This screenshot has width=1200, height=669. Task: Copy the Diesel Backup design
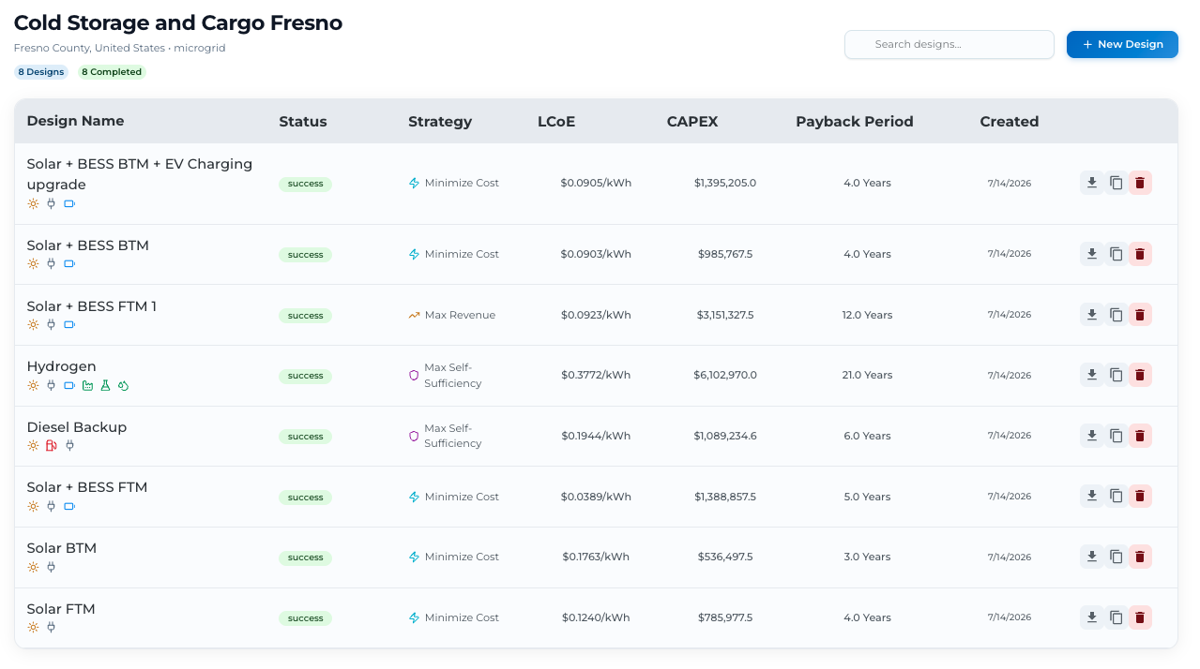(1116, 436)
